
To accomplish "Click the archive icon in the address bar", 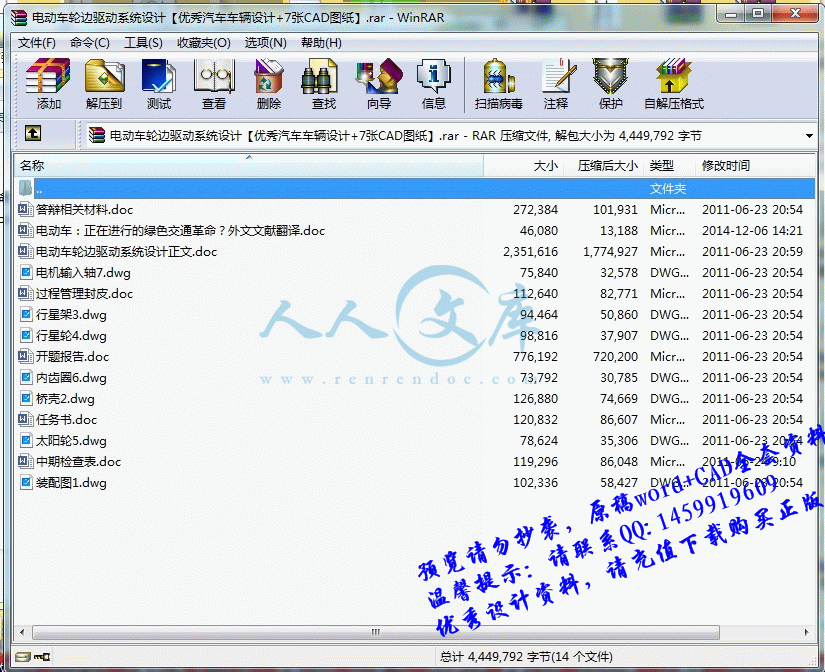I will 96,135.
